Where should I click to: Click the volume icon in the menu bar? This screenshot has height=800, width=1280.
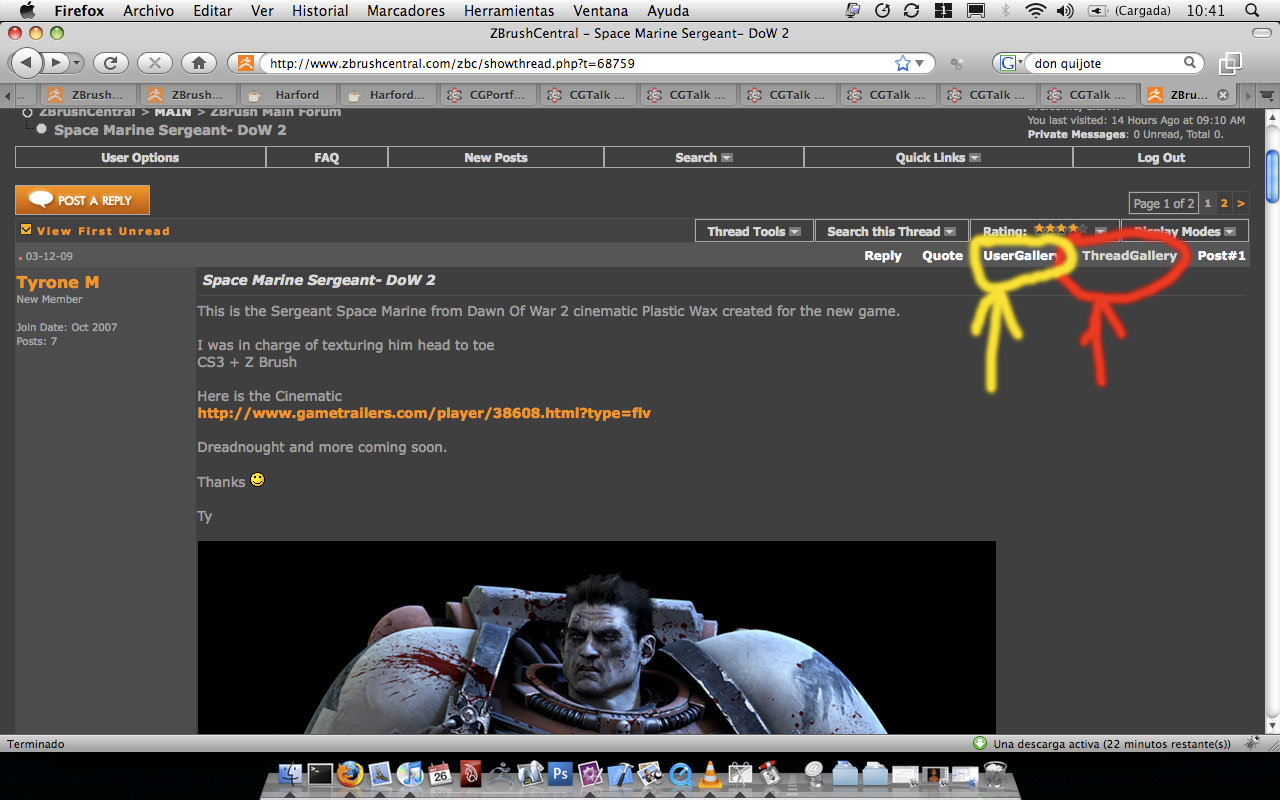coord(1064,11)
